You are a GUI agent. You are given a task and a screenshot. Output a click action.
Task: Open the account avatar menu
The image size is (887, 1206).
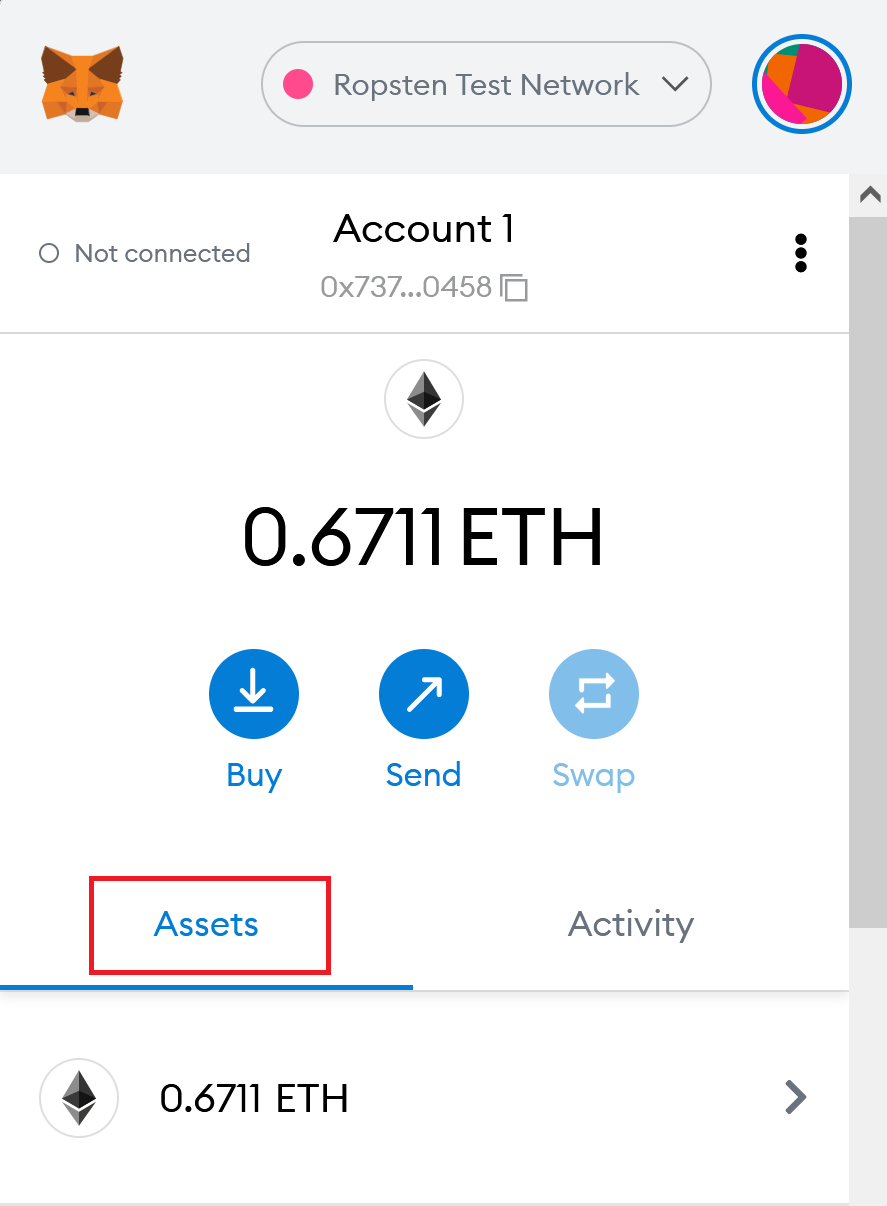(x=802, y=85)
